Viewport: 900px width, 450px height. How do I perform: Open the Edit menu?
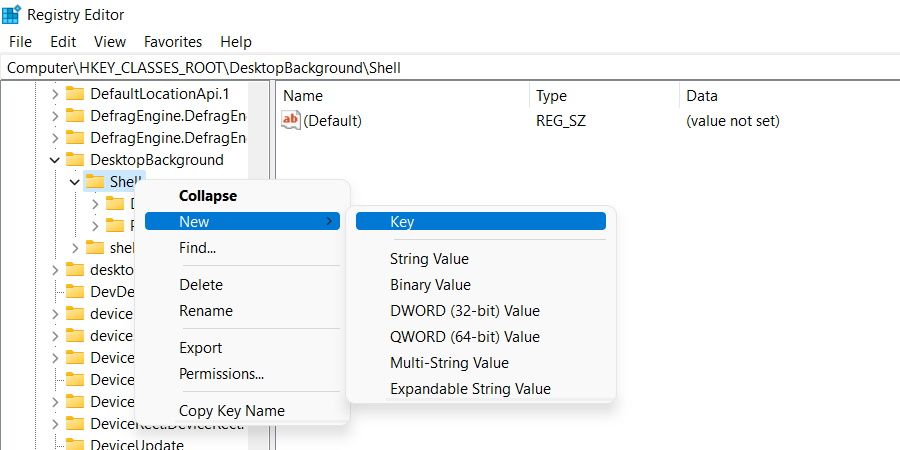63,42
